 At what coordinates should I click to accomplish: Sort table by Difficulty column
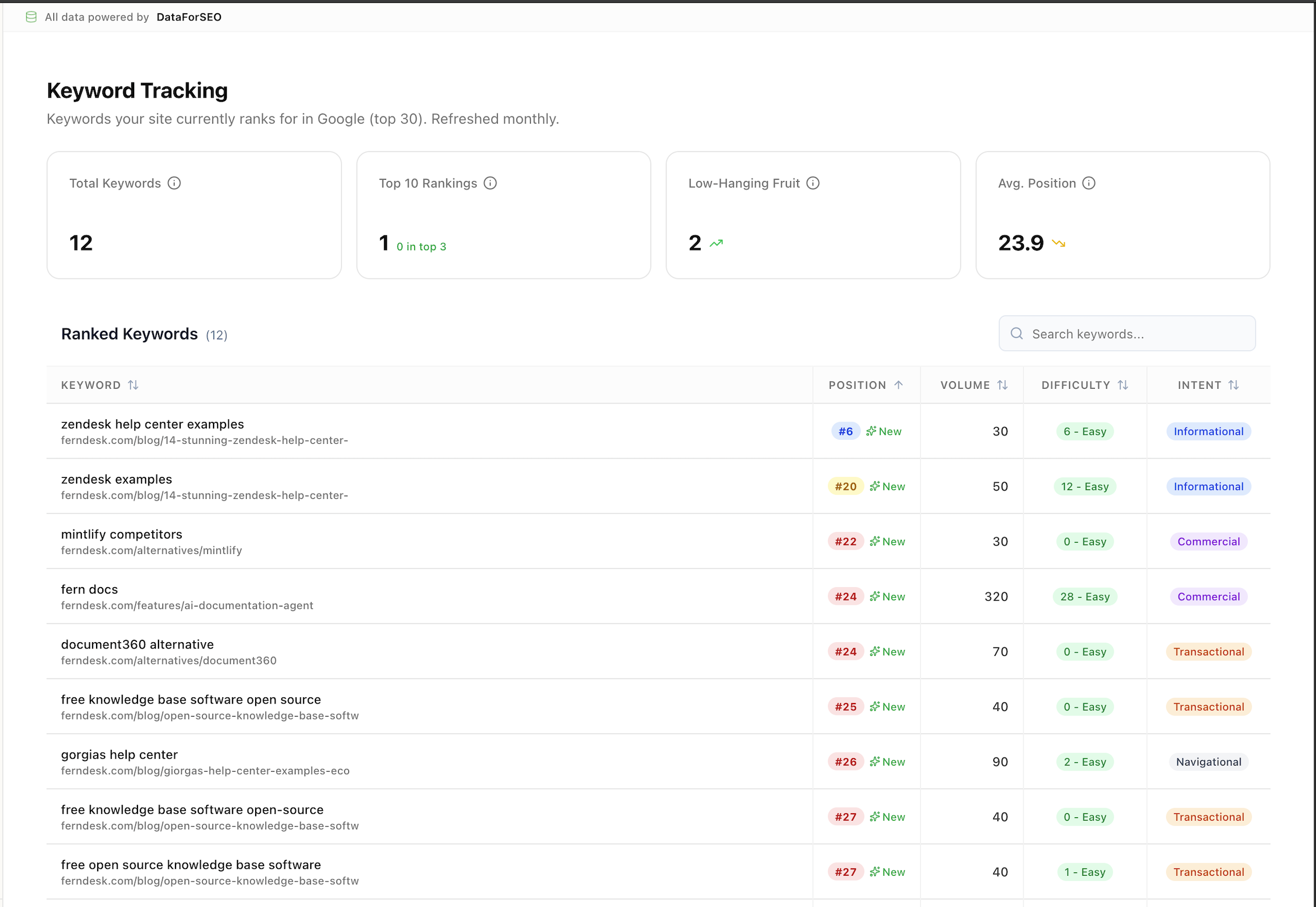1123,385
